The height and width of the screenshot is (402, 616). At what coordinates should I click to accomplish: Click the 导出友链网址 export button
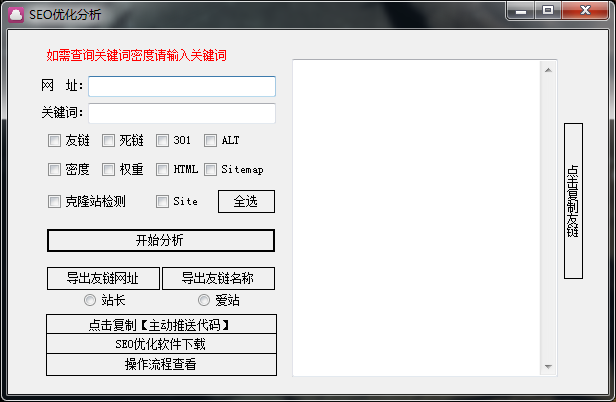pyautogui.click(x=103, y=278)
